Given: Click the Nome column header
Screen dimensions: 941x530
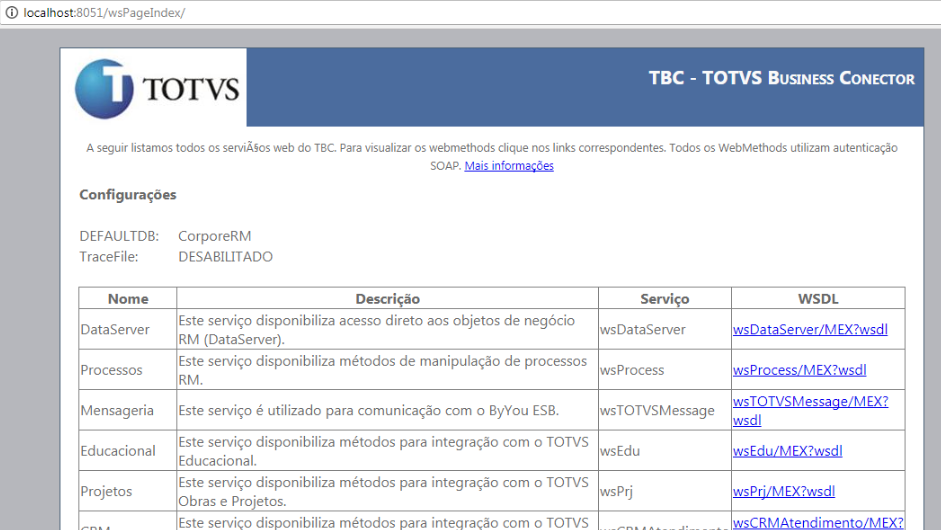Looking at the screenshot, I should click(128, 298).
